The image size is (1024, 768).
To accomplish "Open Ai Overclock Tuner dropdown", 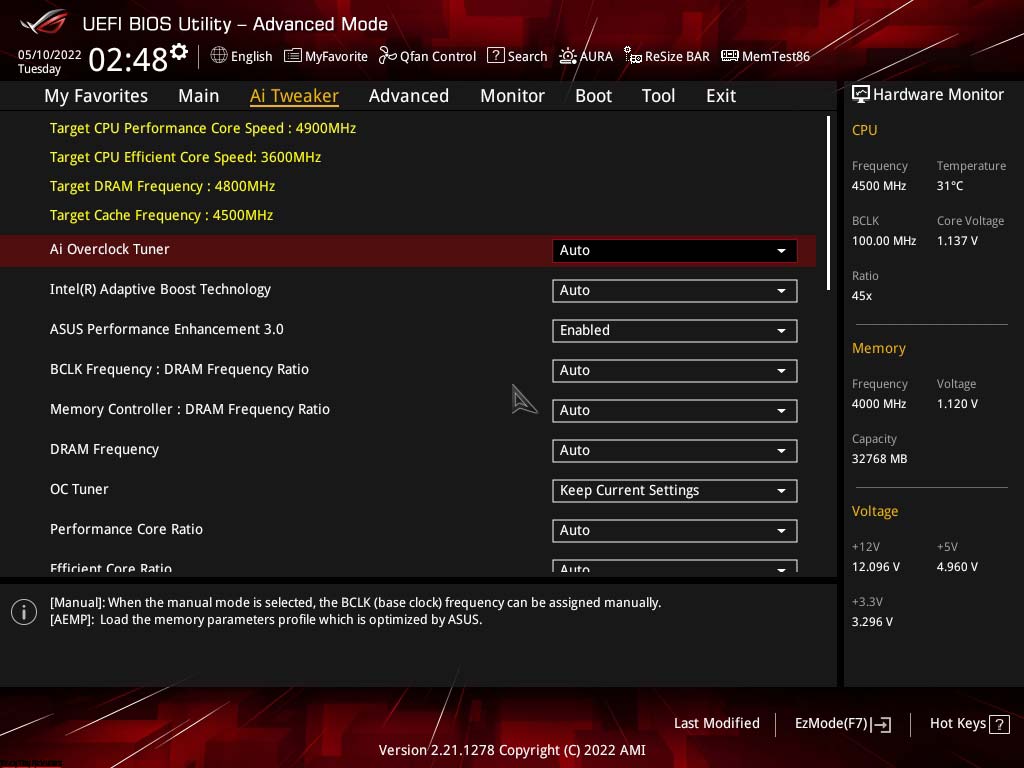I will (674, 251).
